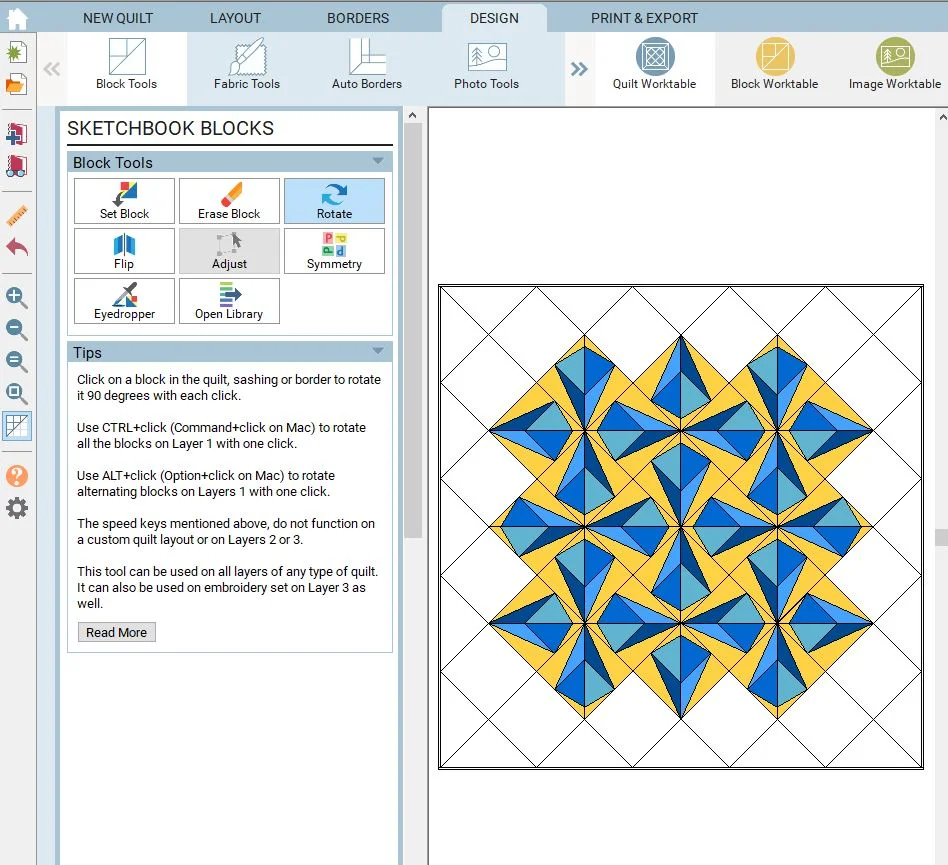Screen dimensions: 948x865
Task: Open the NEW QUILT tab
Action: pos(118,18)
